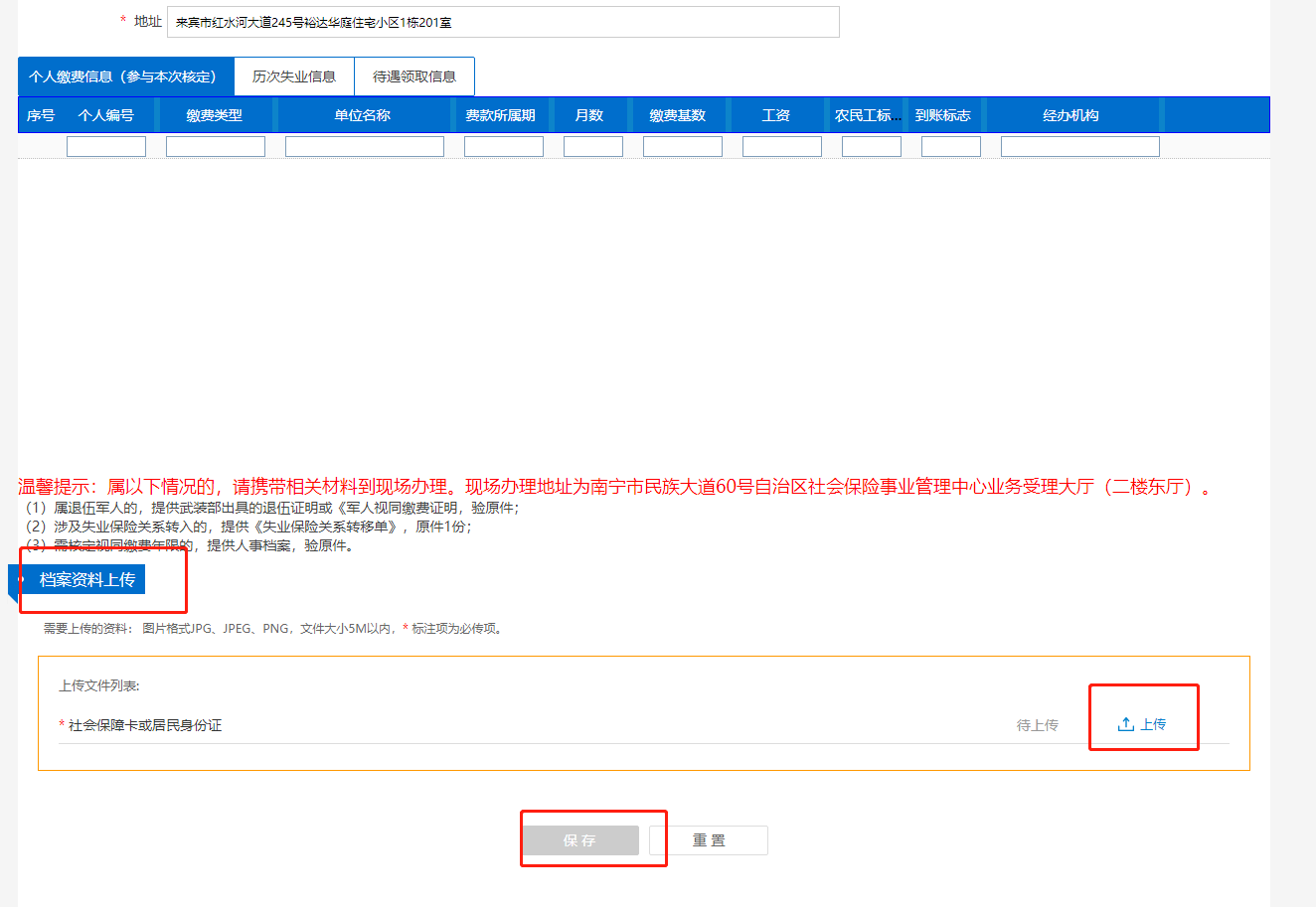
Task: Click the 序号 column header
Action: pos(41,115)
